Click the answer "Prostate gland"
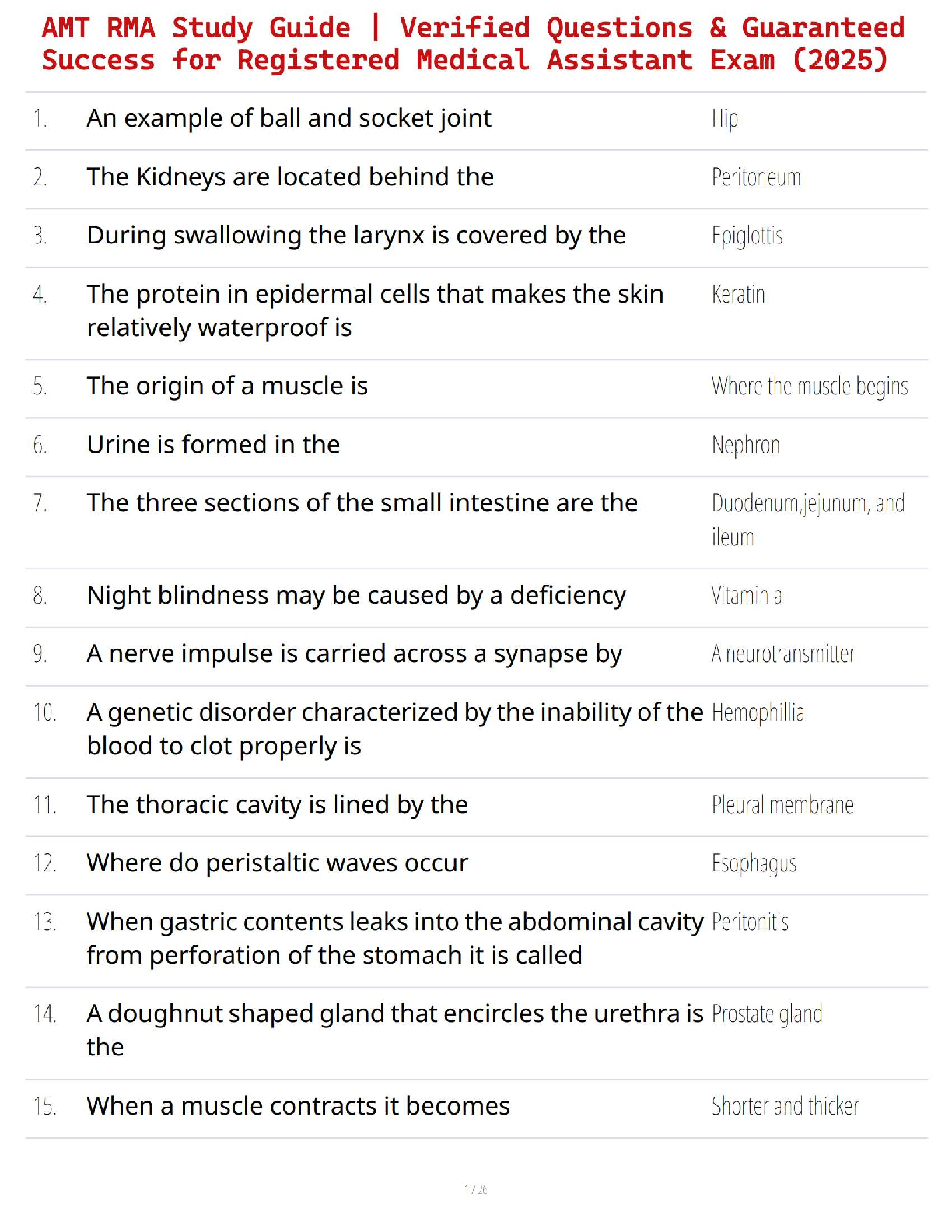Viewport: 952px width, 1232px height. [766, 1014]
